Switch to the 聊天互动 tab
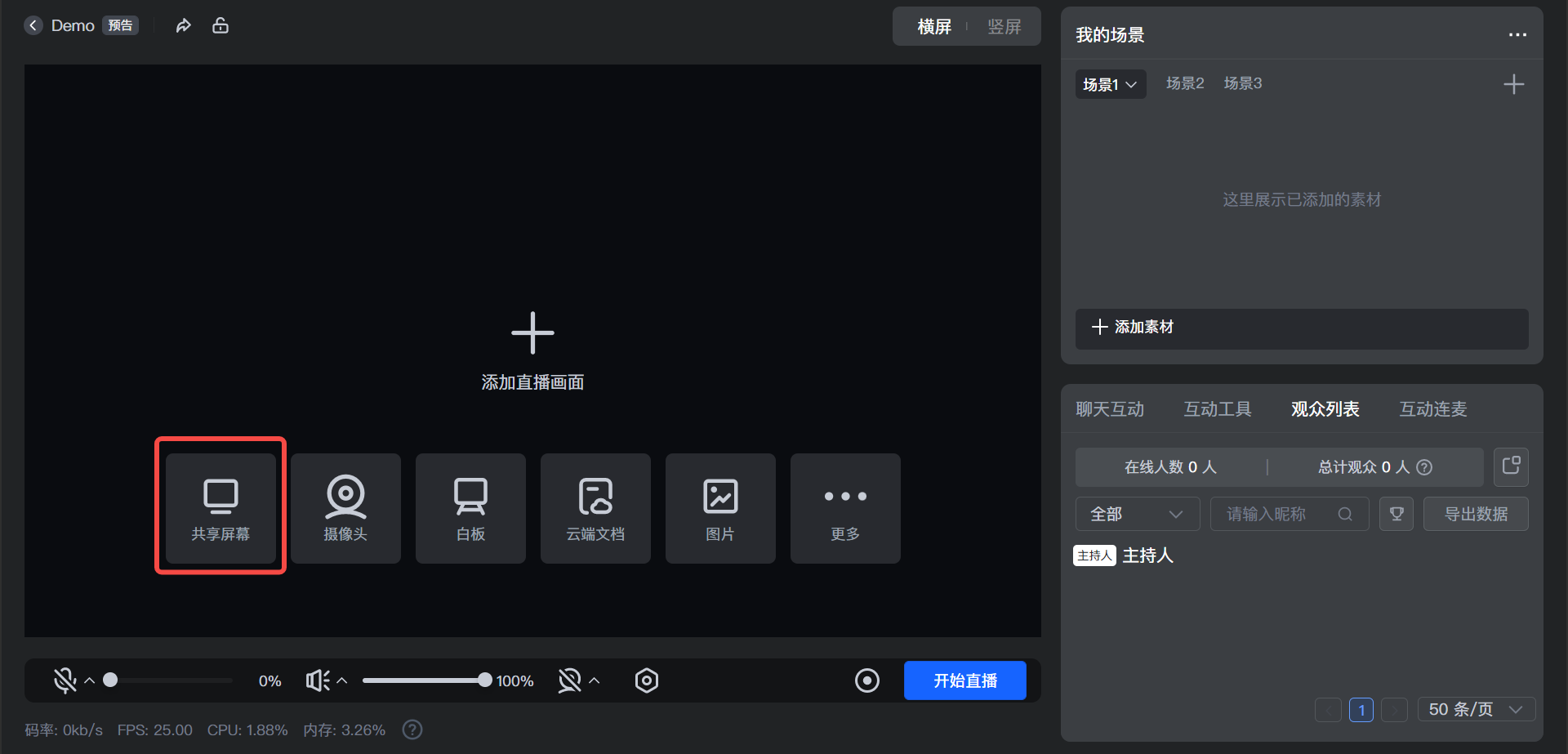Viewport: 1568px width, 754px height. pyautogui.click(x=1110, y=409)
